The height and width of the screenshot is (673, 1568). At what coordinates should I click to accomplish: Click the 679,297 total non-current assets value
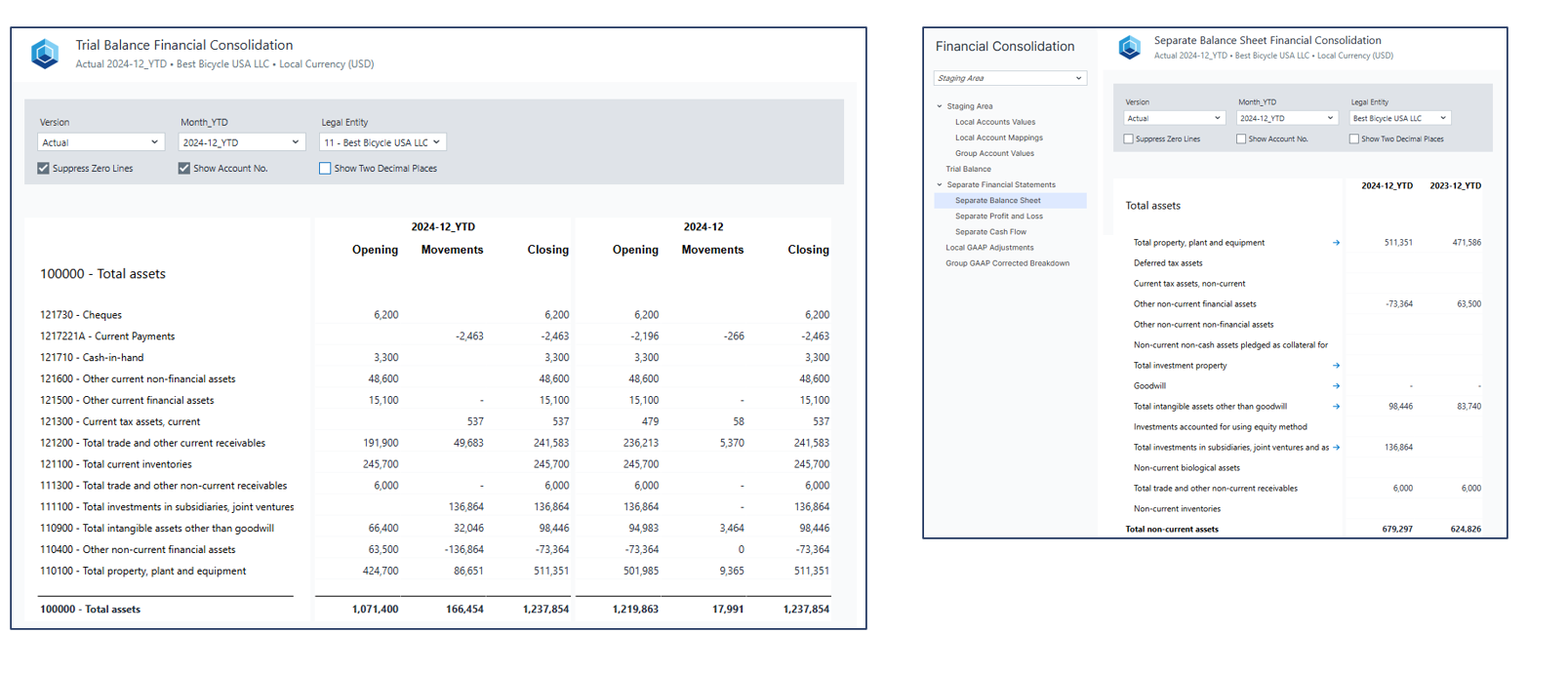[1397, 530]
